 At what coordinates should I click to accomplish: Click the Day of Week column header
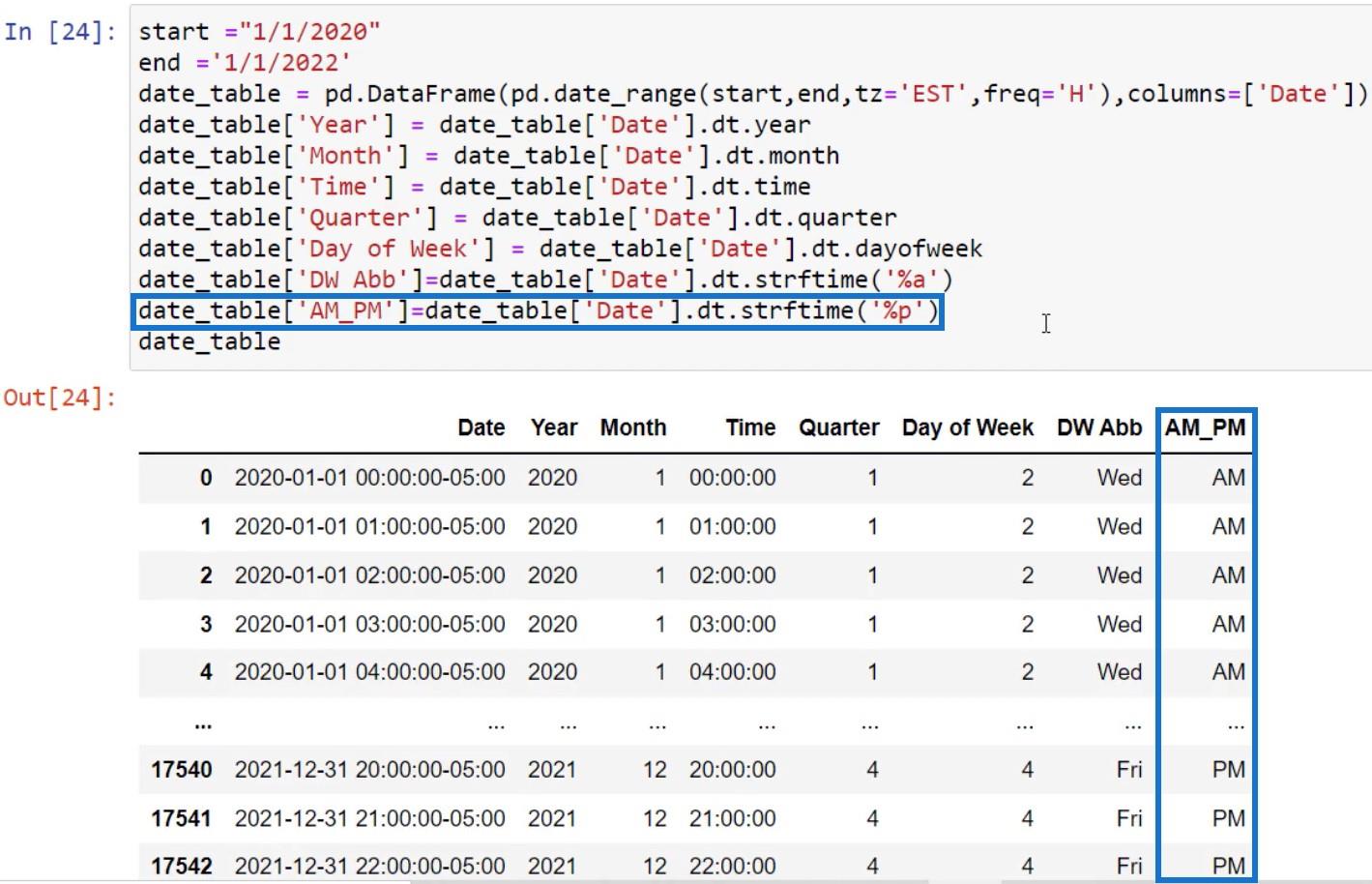[x=968, y=427]
